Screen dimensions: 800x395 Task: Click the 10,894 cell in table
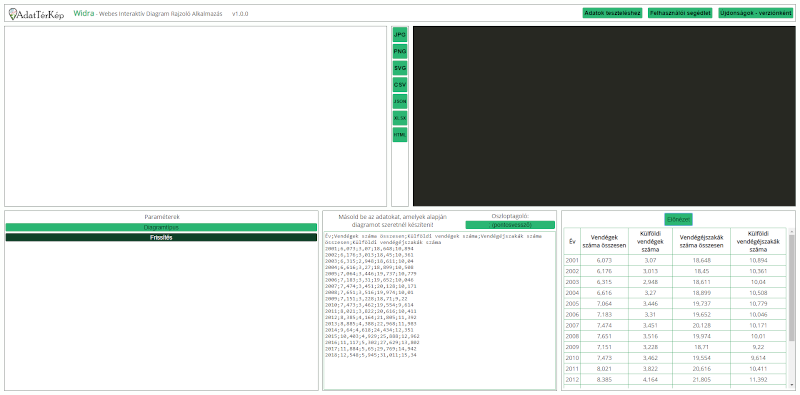click(759, 260)
